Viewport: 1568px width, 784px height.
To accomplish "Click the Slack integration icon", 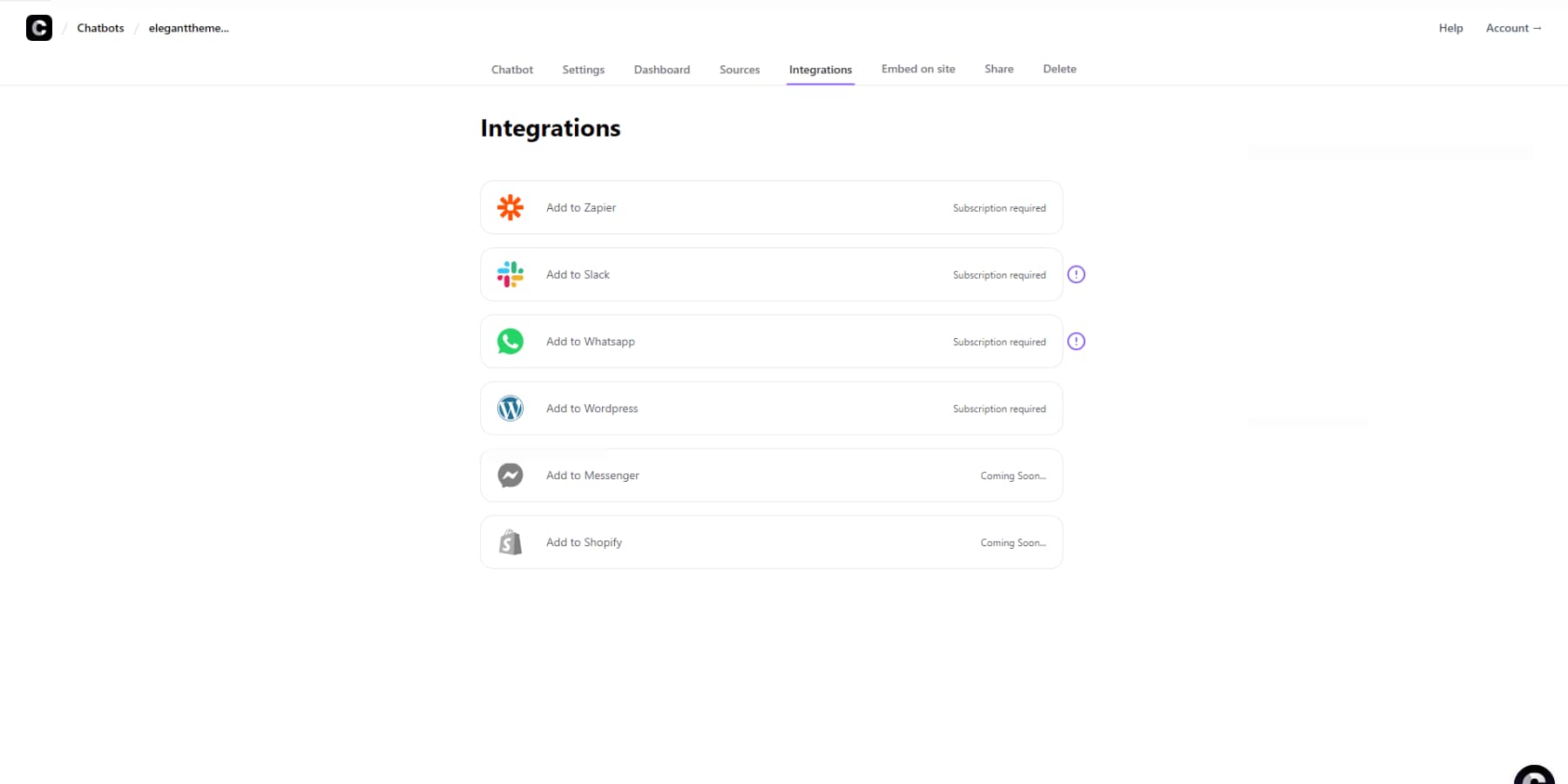I will point(510,274).
